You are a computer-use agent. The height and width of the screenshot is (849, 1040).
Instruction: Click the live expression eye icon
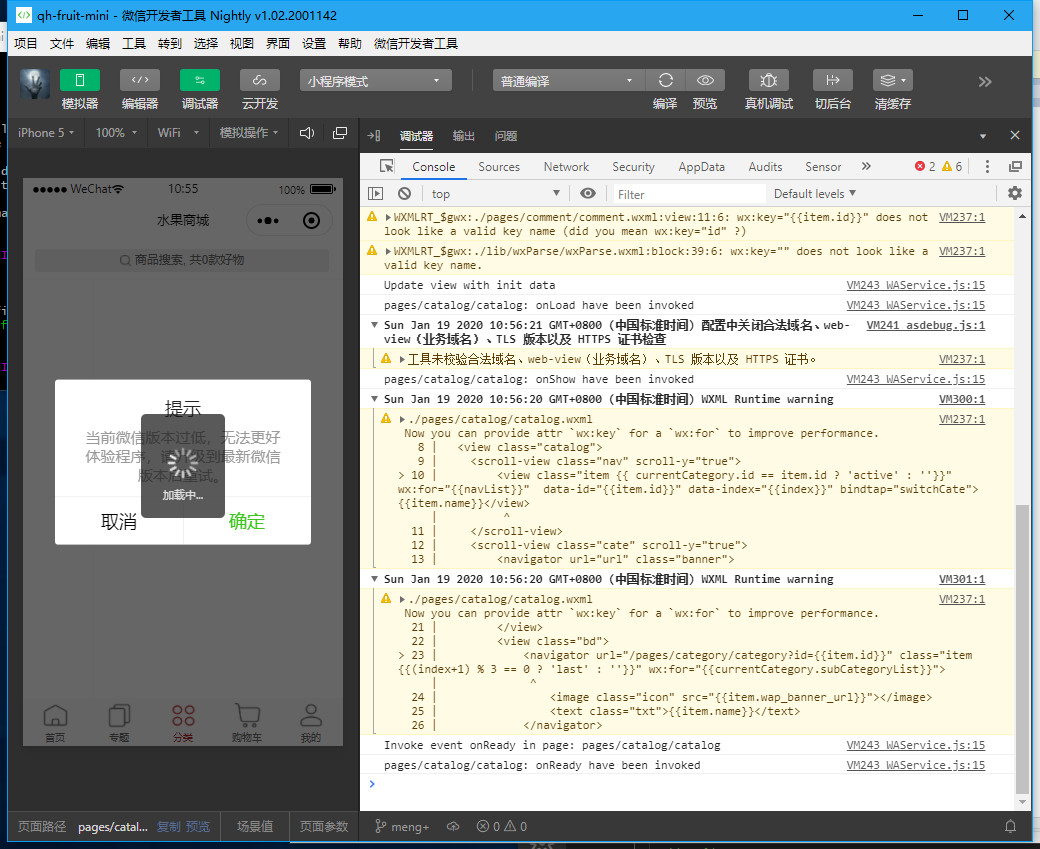point(588,194)
